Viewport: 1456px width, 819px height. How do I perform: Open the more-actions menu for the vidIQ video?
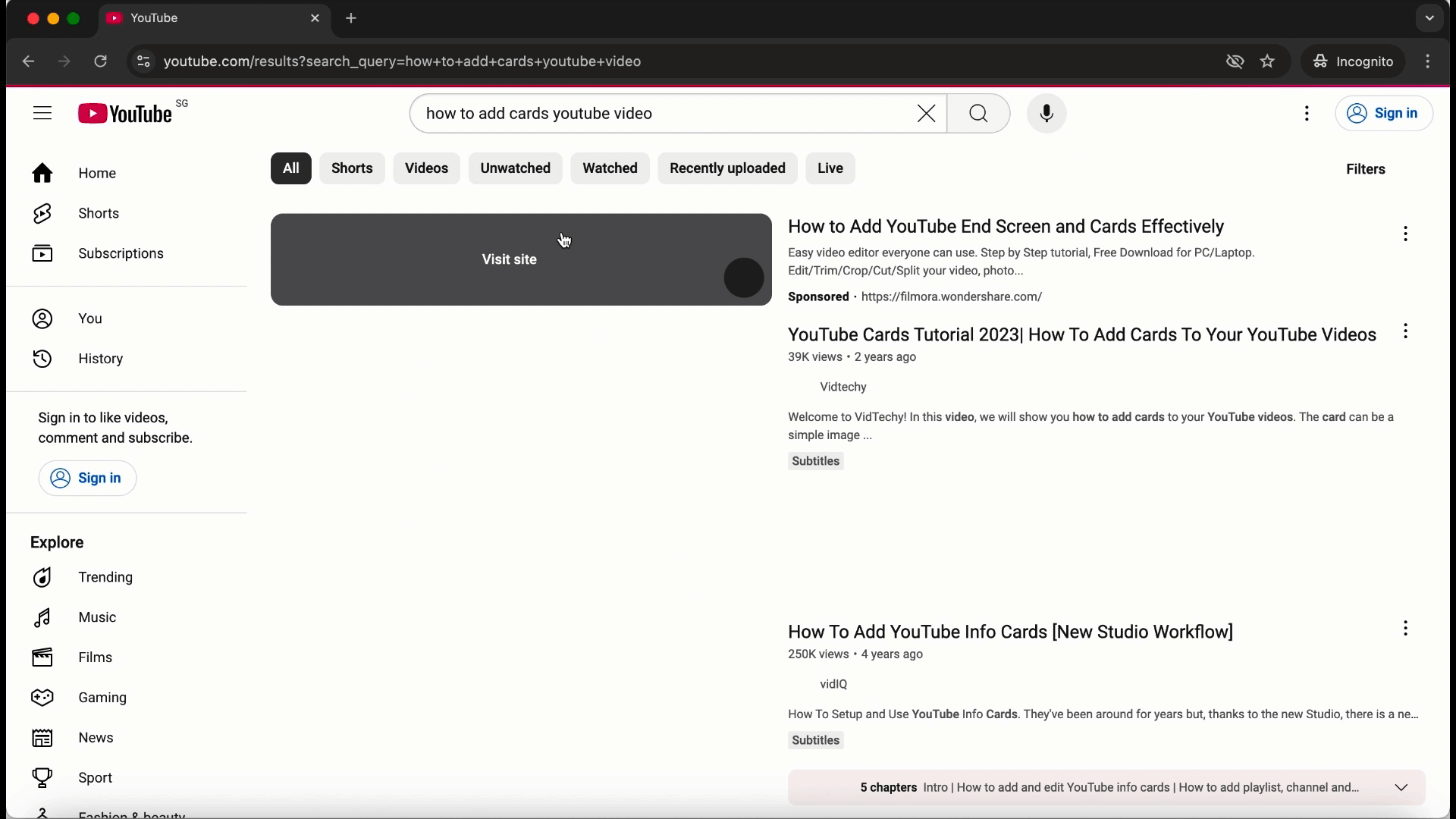pos(1405,629)
